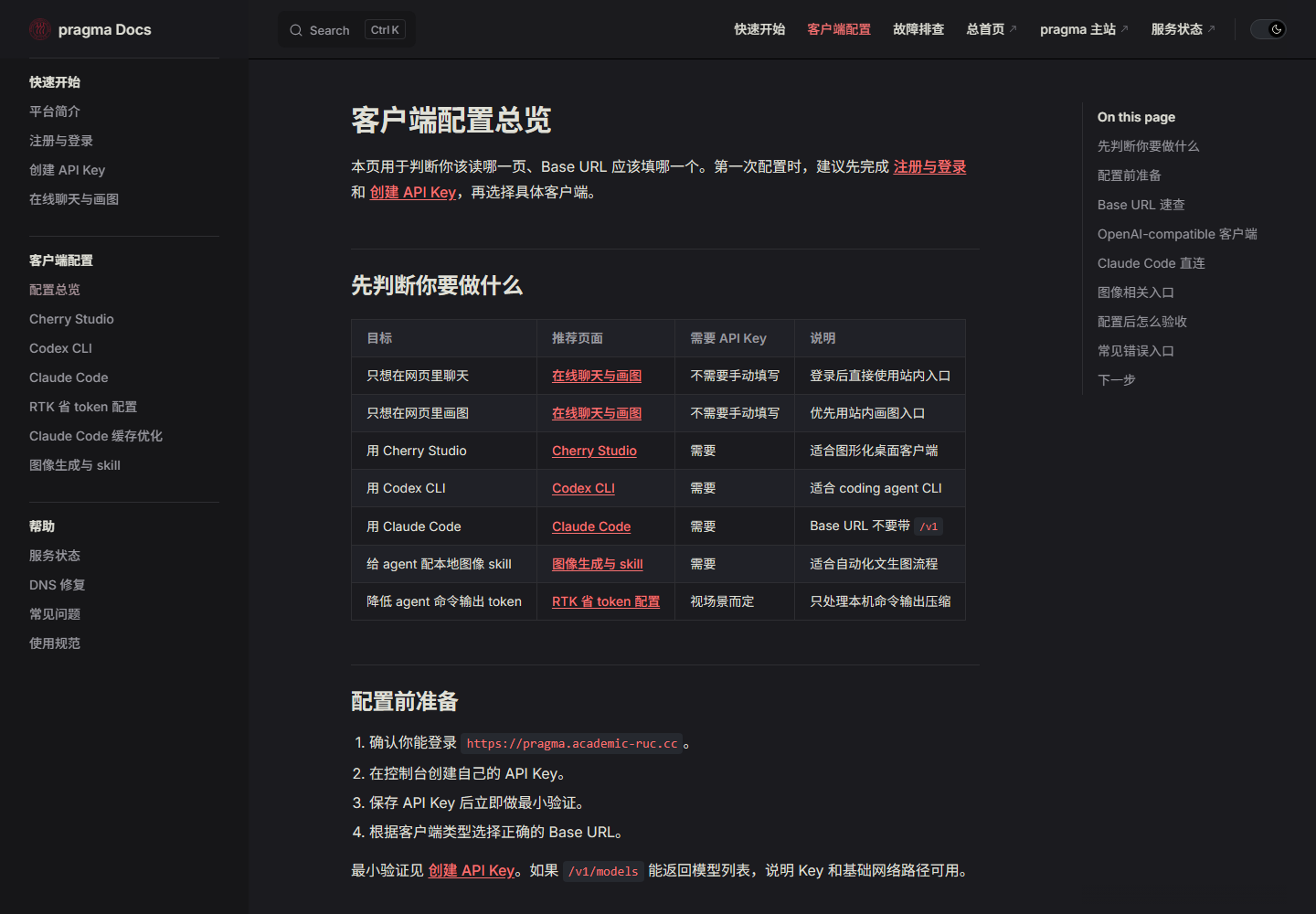Click the 图像生成与 skill table link
Viewport: 1316px width, 914px height.
[x=598, y=564]
